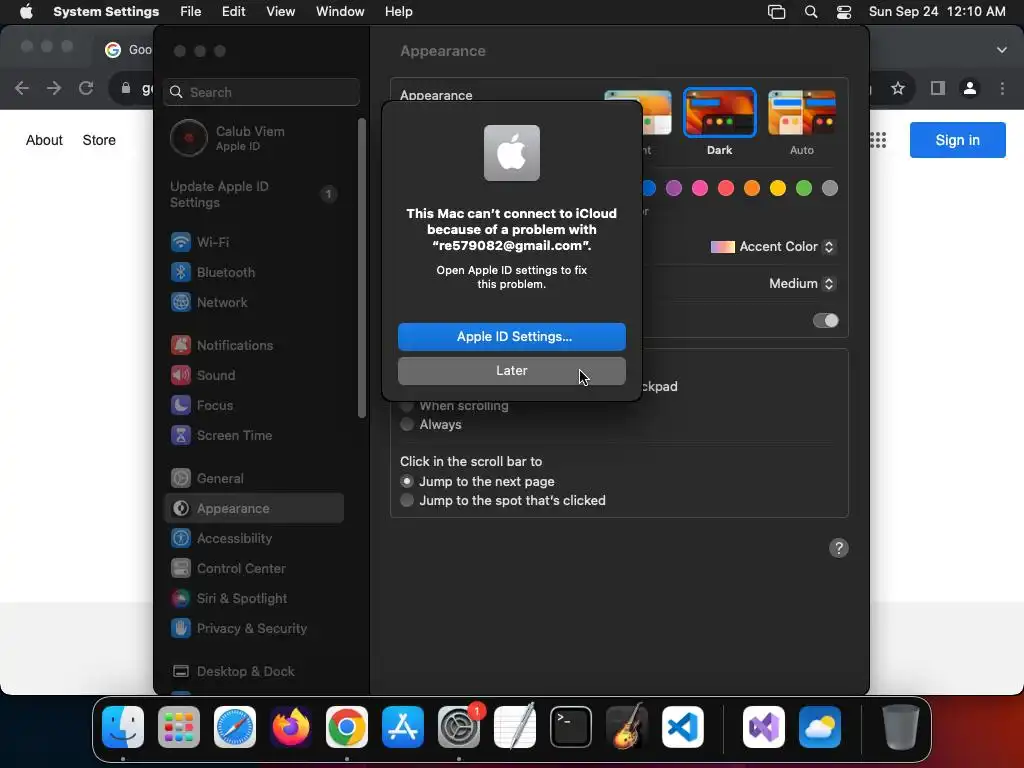Click Sign in on Google page
The width and height of the screenshot is (1024, 768).
pyautogui.click(x=957, y=140)
